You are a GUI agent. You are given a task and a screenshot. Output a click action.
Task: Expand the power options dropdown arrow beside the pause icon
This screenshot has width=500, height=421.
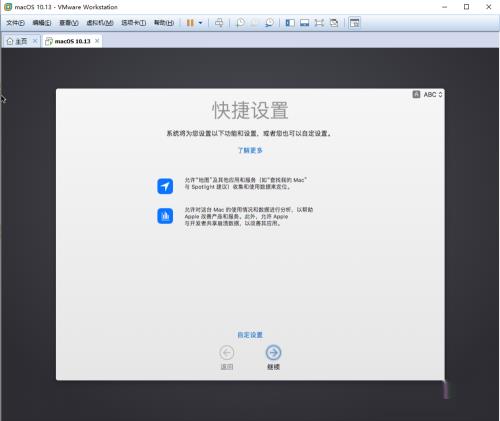200,23
